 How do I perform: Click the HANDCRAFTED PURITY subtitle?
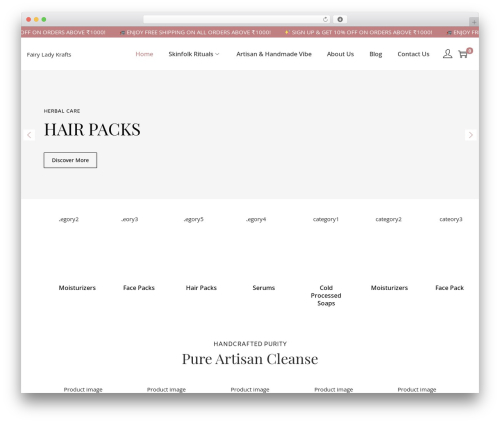tap(250, 344)
